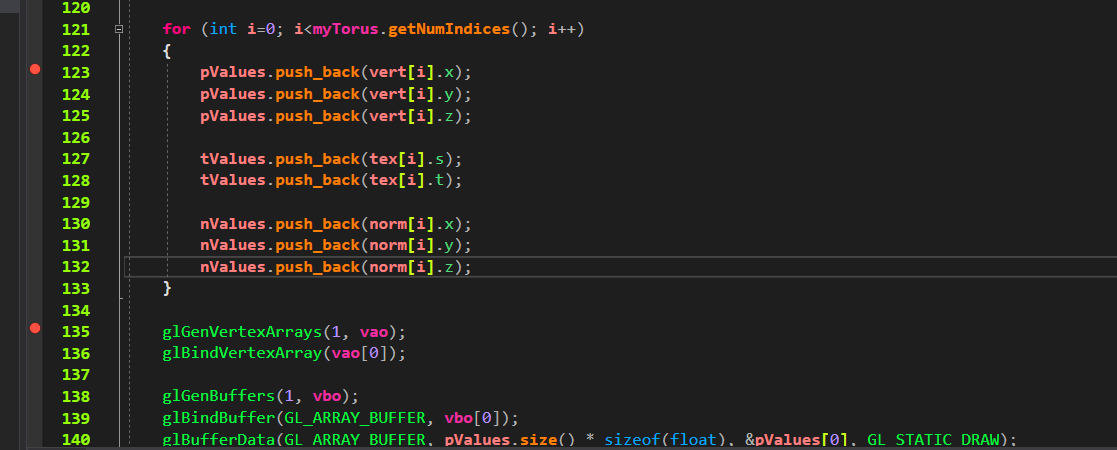Collapse the for loop at line 121
1117x450 pixels.
click(119, 29)
